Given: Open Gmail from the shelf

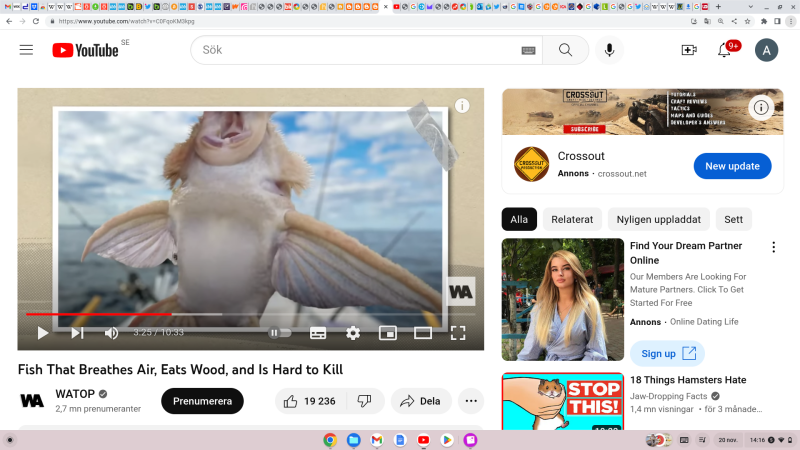Looking at the screenshot, I should [377, 440].
